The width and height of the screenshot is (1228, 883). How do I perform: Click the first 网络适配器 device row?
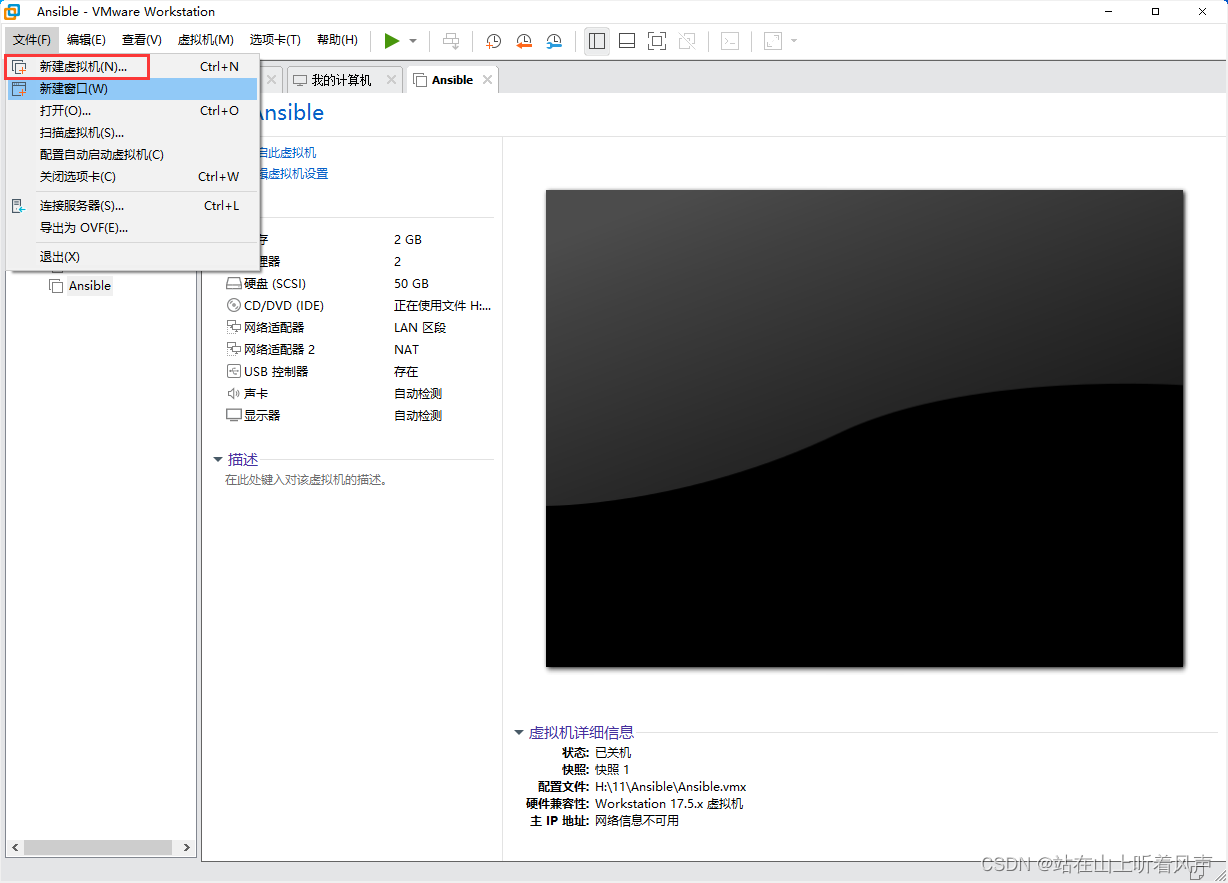(x=359, y=328)
